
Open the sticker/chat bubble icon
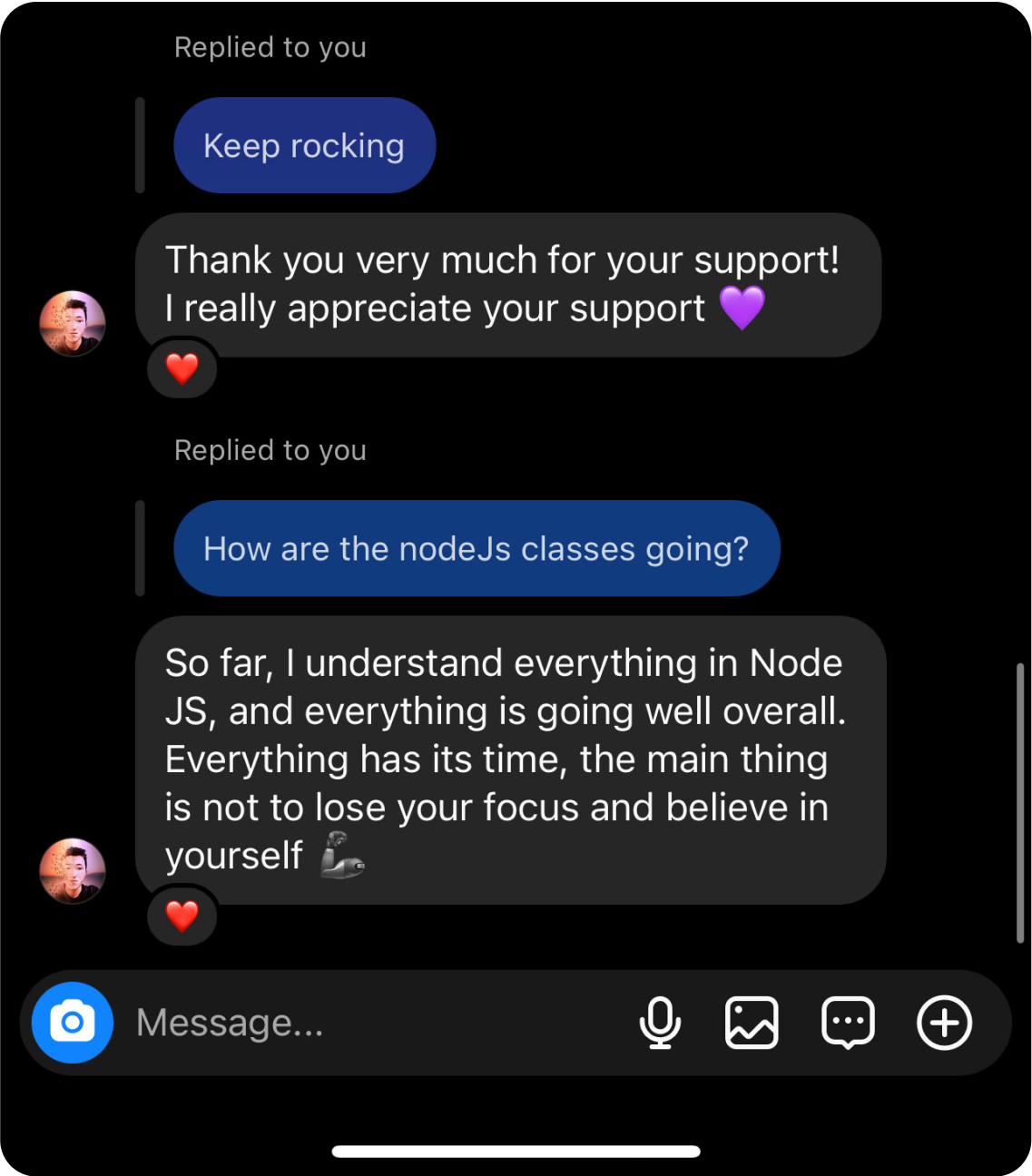click(848, 1023)
